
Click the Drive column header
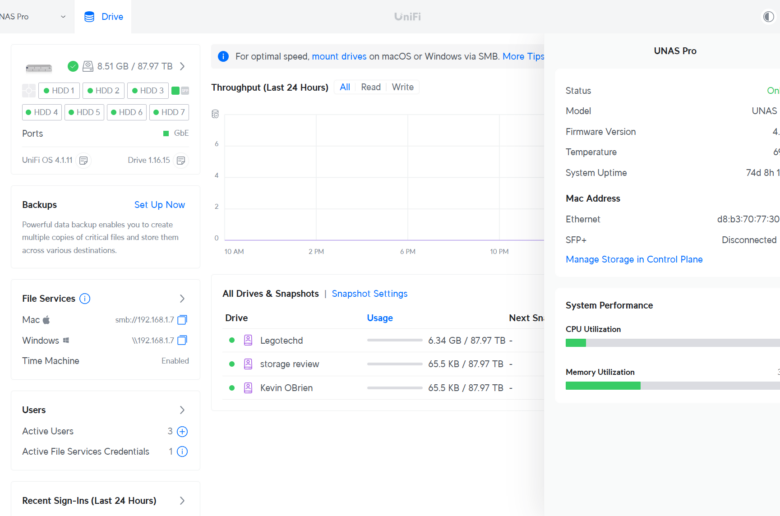point(236,318)
